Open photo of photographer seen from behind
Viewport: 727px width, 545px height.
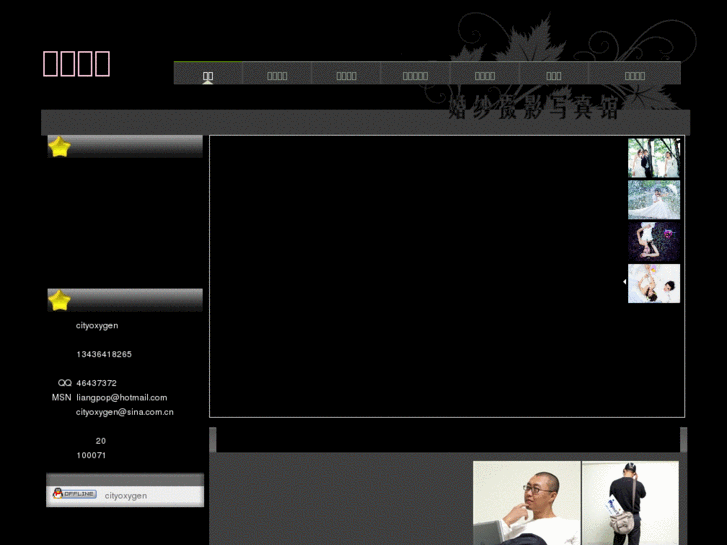click(x=631, y=503)
